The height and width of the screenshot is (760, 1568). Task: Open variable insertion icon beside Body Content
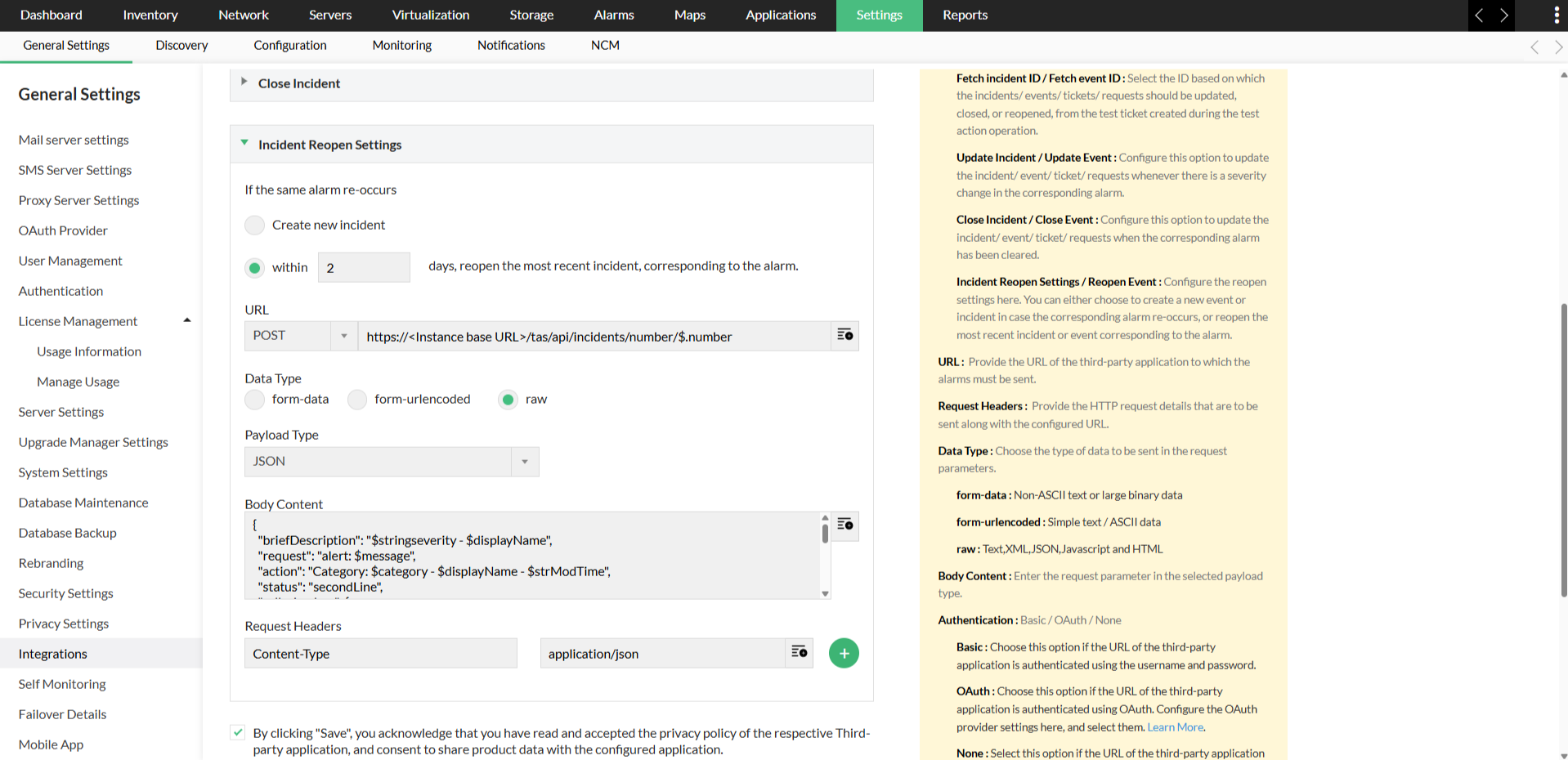(x=844, y=525)
